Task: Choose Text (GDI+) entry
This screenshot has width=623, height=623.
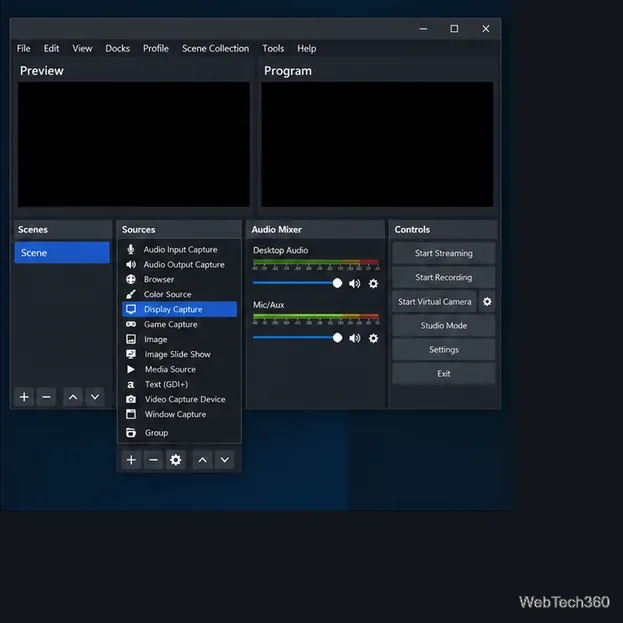Action: pos(180,384)
